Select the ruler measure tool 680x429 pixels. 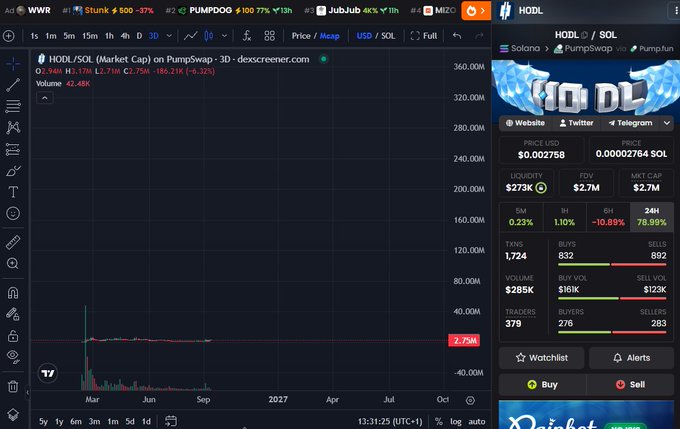(13, 242)
